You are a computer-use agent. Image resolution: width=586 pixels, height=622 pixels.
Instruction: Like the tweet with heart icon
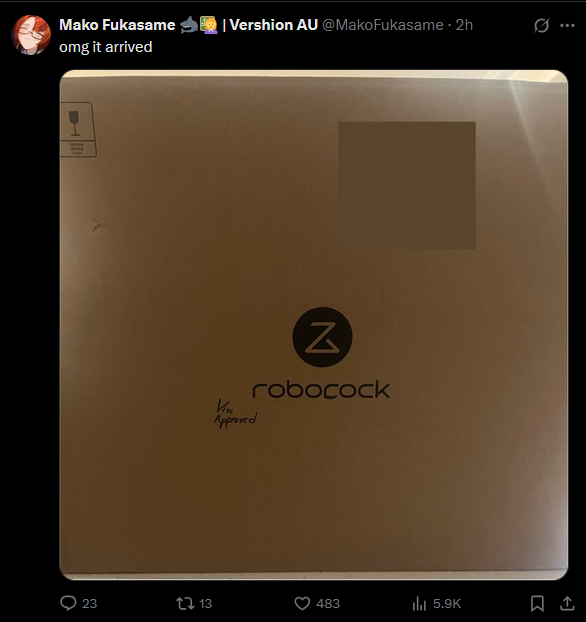(302, 603)
